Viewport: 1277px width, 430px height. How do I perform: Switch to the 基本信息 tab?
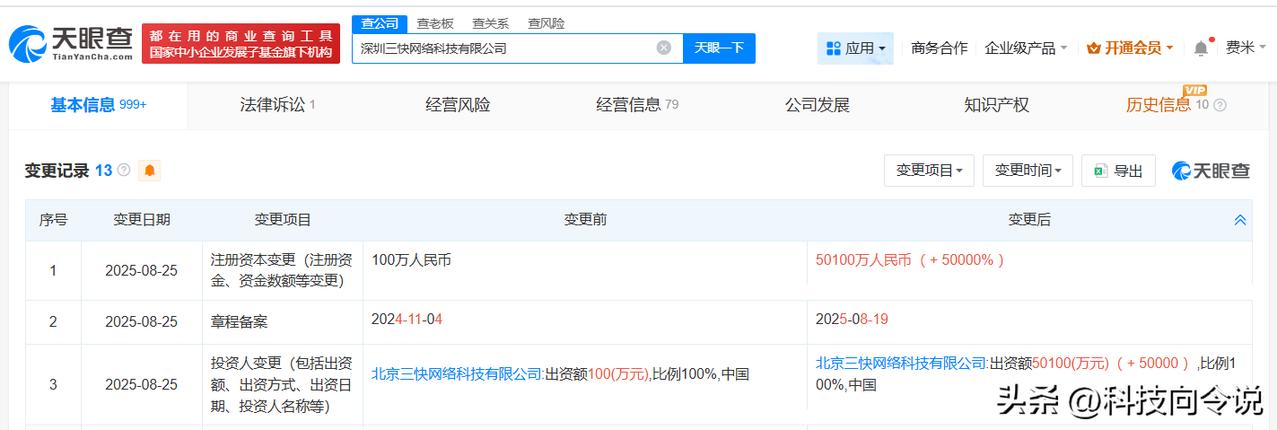pyautogui.click(x=99, y=105)
